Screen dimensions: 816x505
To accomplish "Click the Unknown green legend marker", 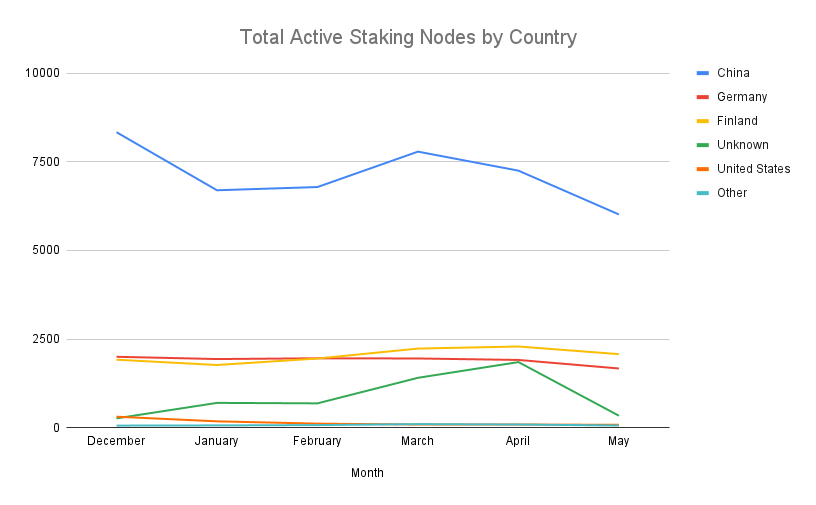I will click(703, 145).
